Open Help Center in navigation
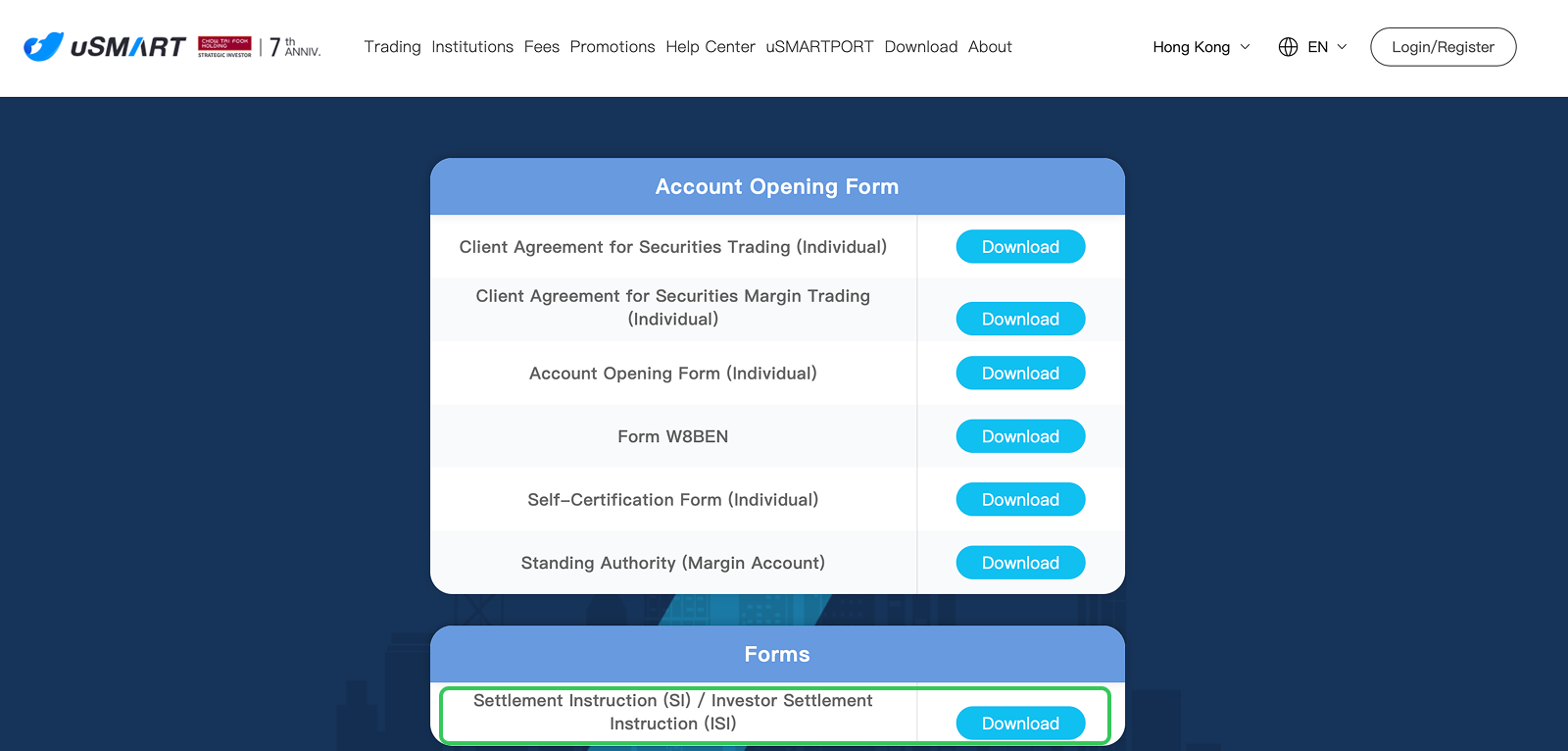The height and width of the screenshot is (751, 1568). pyautogui.click(x=710, y=47)
